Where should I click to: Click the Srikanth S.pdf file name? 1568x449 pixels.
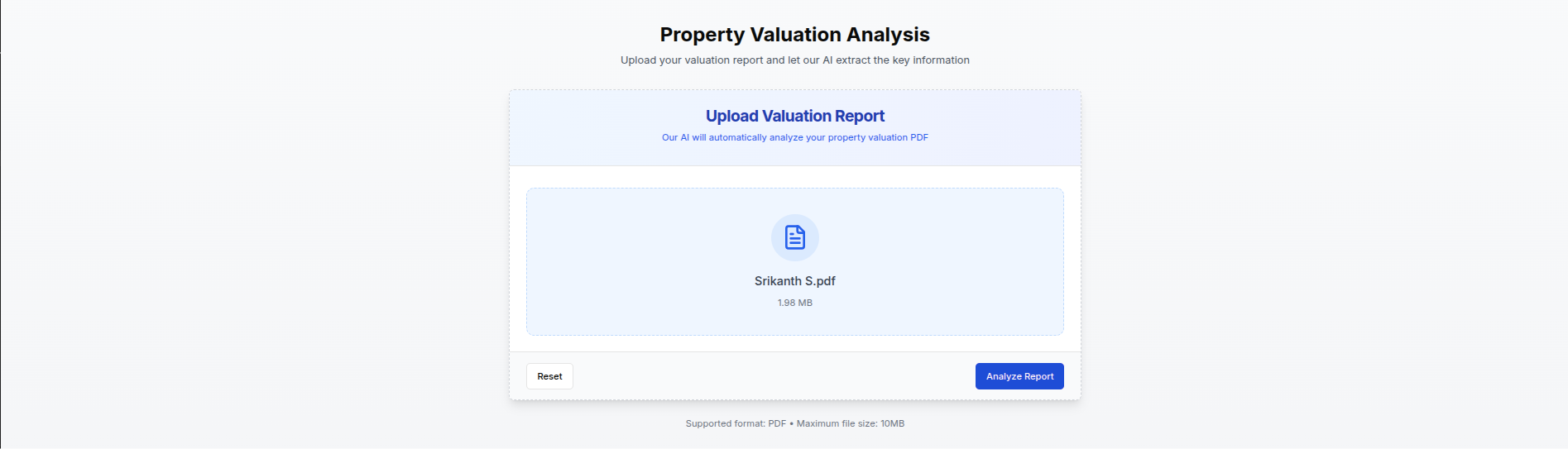(794, 281)
